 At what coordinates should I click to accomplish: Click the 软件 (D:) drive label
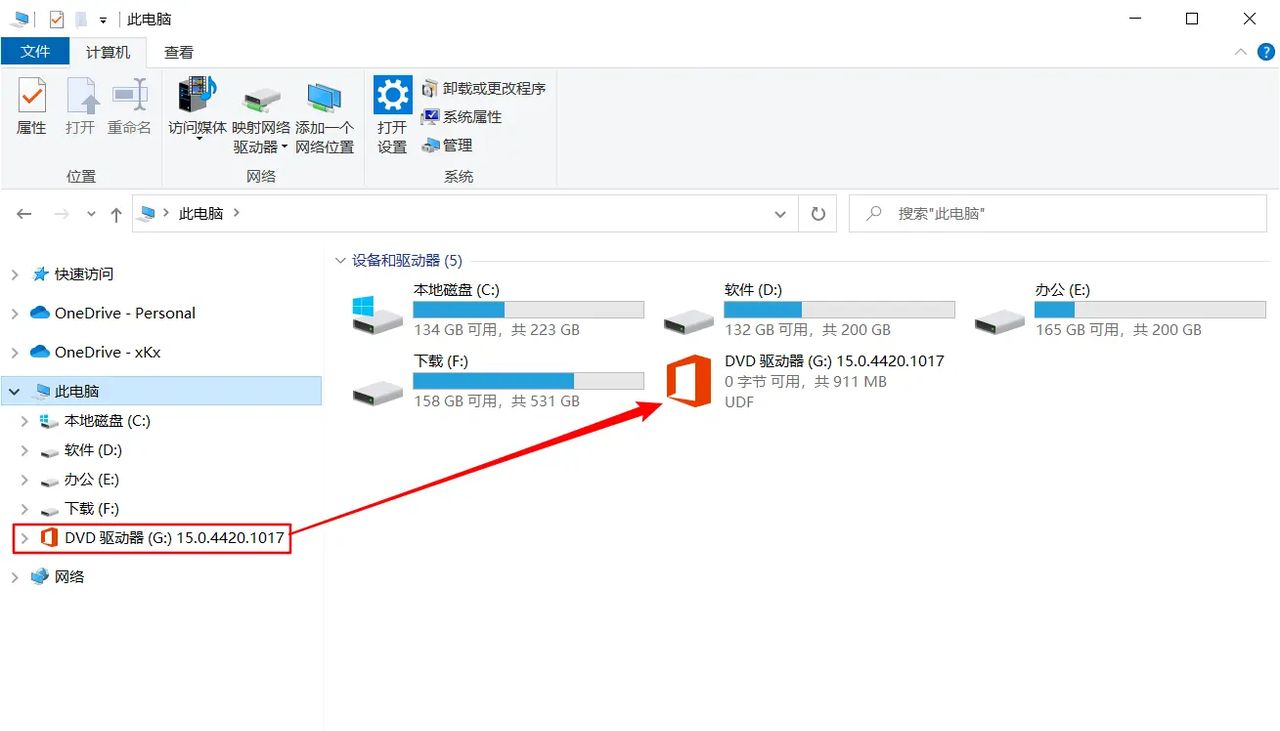point(753,290)
